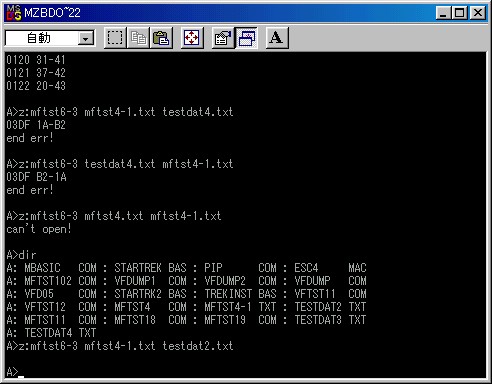The width and height of the screenshot is (492, 384).
Task: Open the Font settings icon
Action: pyautogui.click(x=277, y=38)
